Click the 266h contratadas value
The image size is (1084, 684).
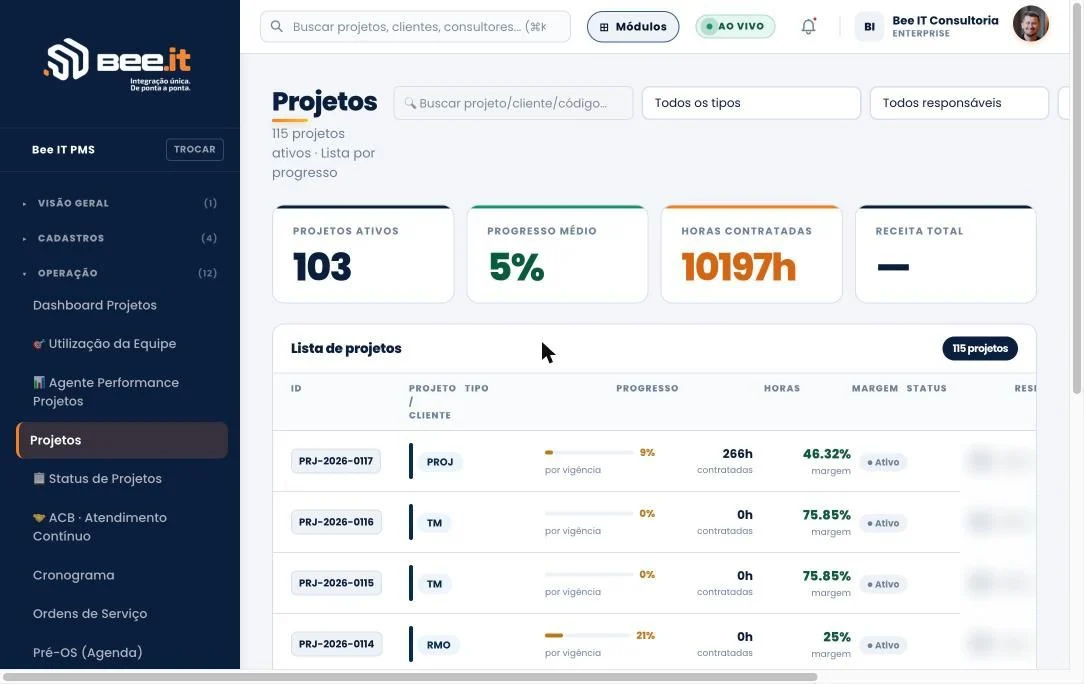(x=737, y=454)
